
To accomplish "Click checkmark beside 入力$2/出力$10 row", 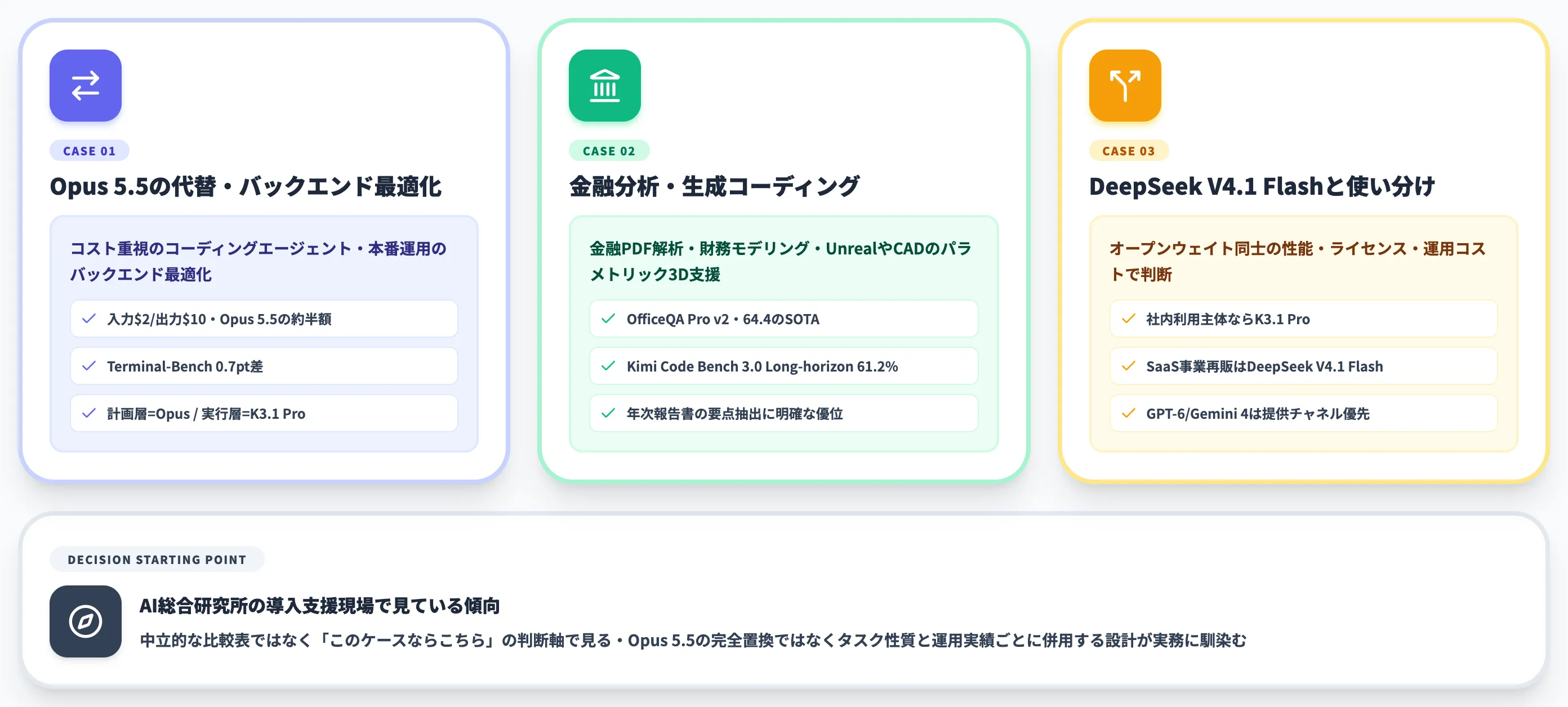I will (x=89, y=318).
